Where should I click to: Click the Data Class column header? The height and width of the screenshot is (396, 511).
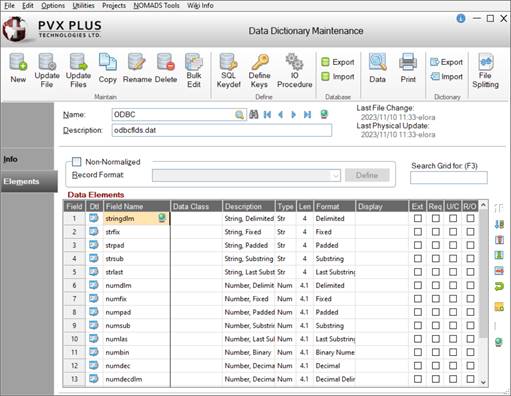[196, 206]
